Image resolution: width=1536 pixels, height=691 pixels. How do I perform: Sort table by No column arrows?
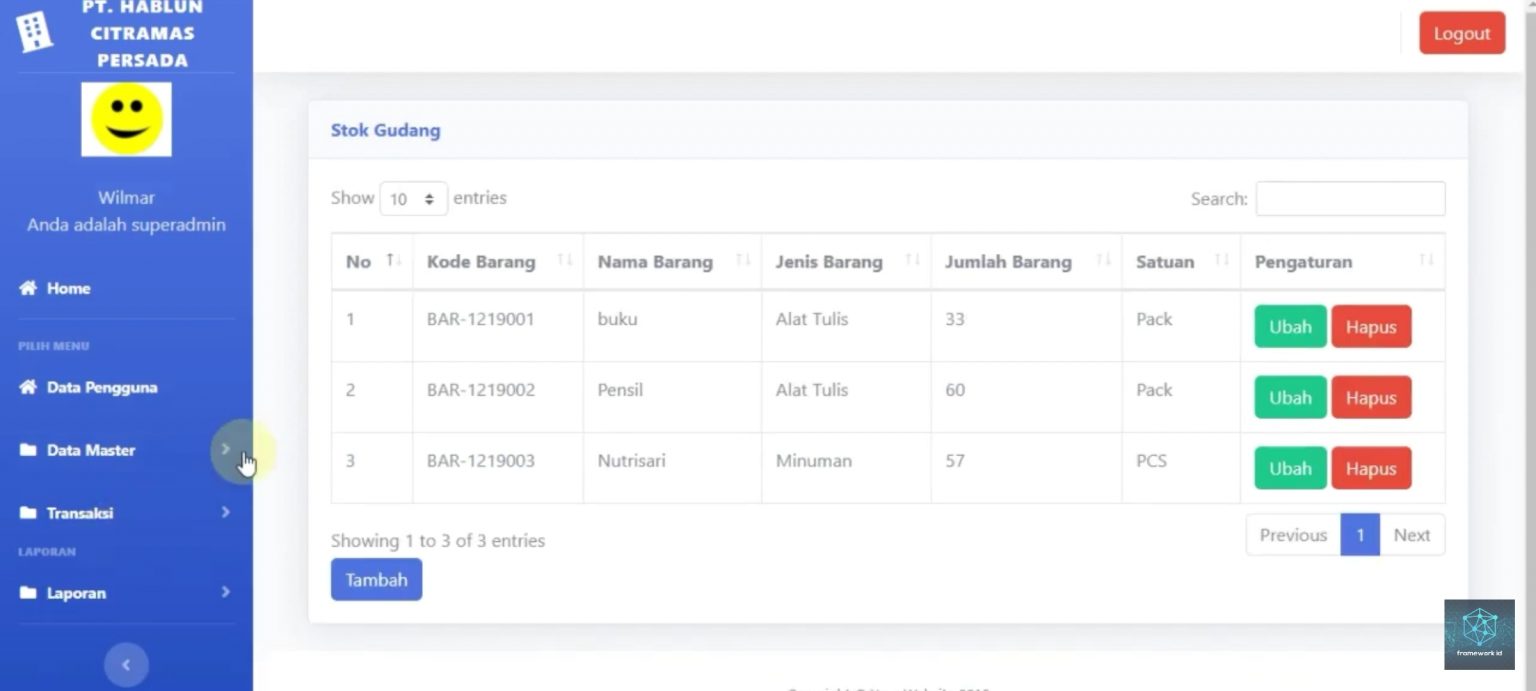[x=395, y=261]
